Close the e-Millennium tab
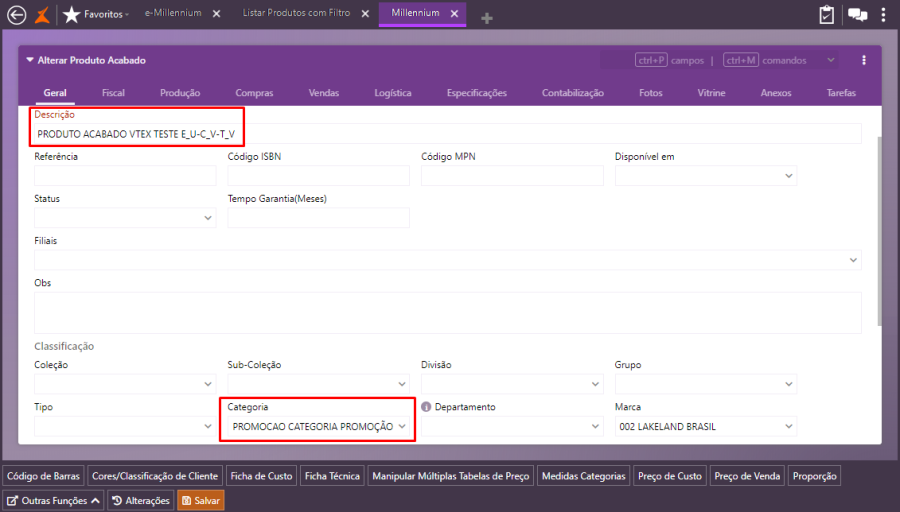The height and width of the screenshot is (512, 900). click(x=216, y=14)
